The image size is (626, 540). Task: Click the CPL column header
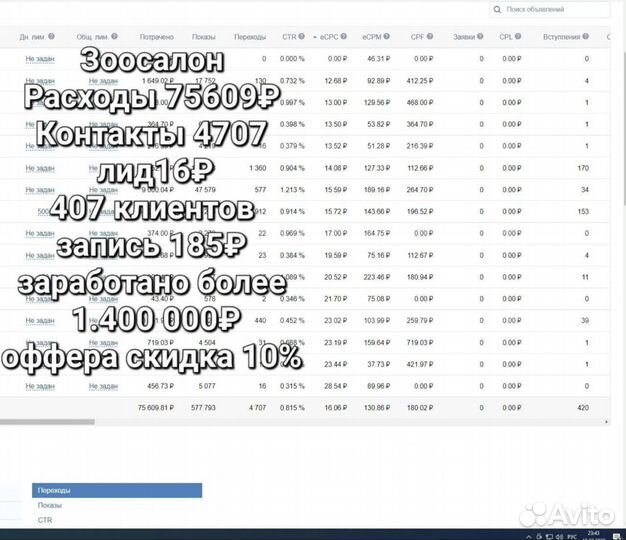point(506,37)
